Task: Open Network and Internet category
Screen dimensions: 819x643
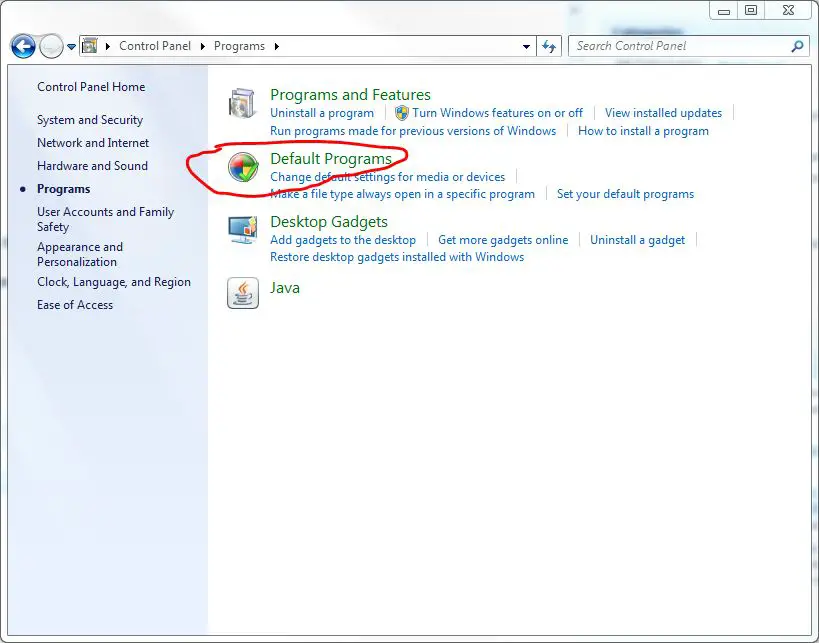Action: 93,143
